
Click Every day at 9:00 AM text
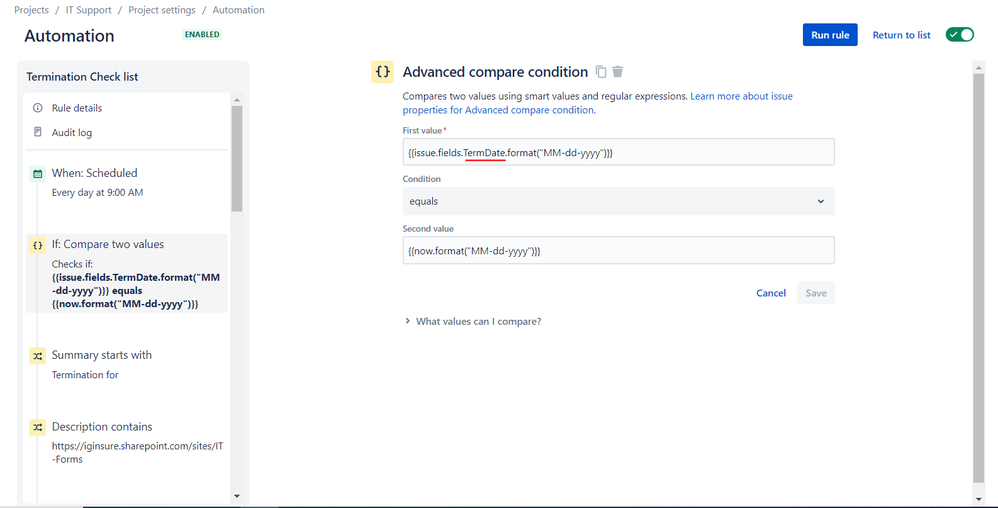pos(97,192)
